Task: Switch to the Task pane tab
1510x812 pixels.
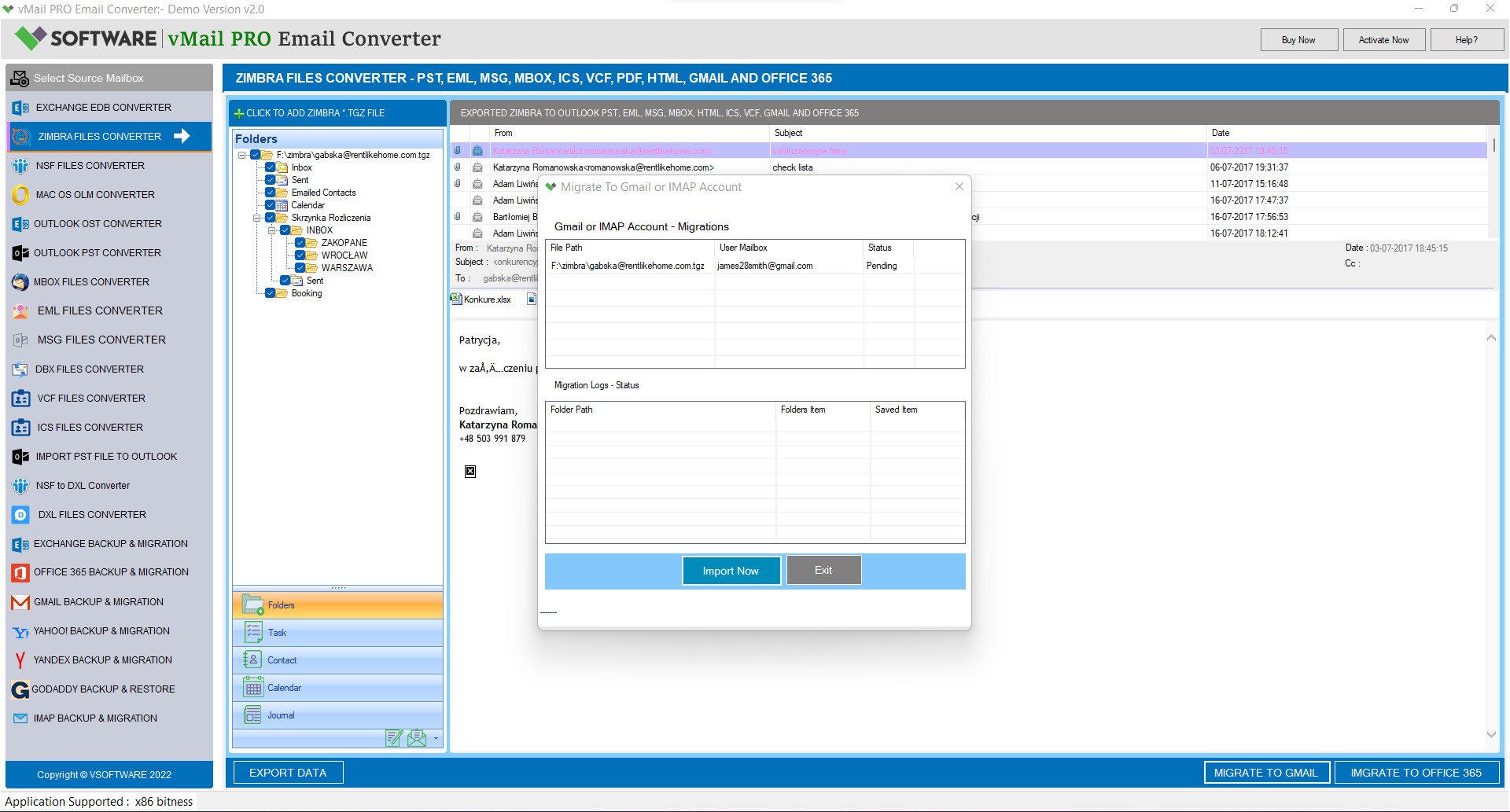Action: tap(338, 633)
